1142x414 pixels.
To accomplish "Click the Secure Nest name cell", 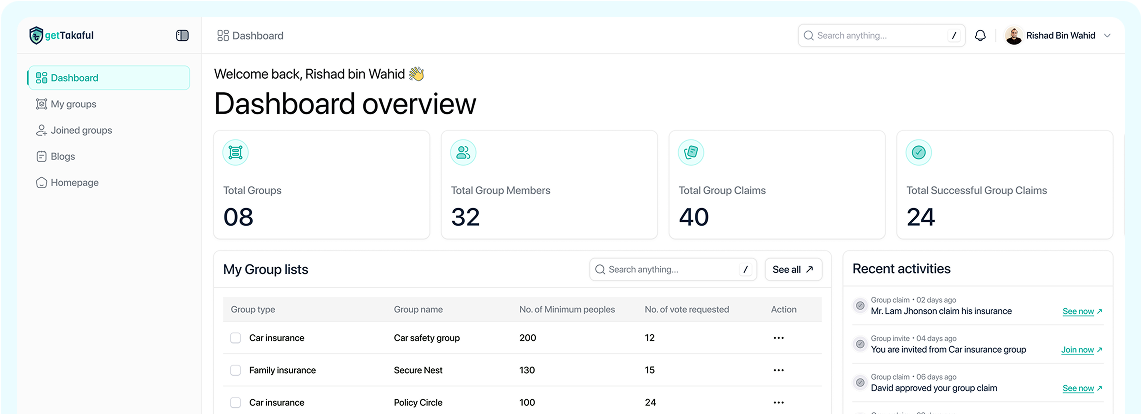I will [x=418, y=370].
